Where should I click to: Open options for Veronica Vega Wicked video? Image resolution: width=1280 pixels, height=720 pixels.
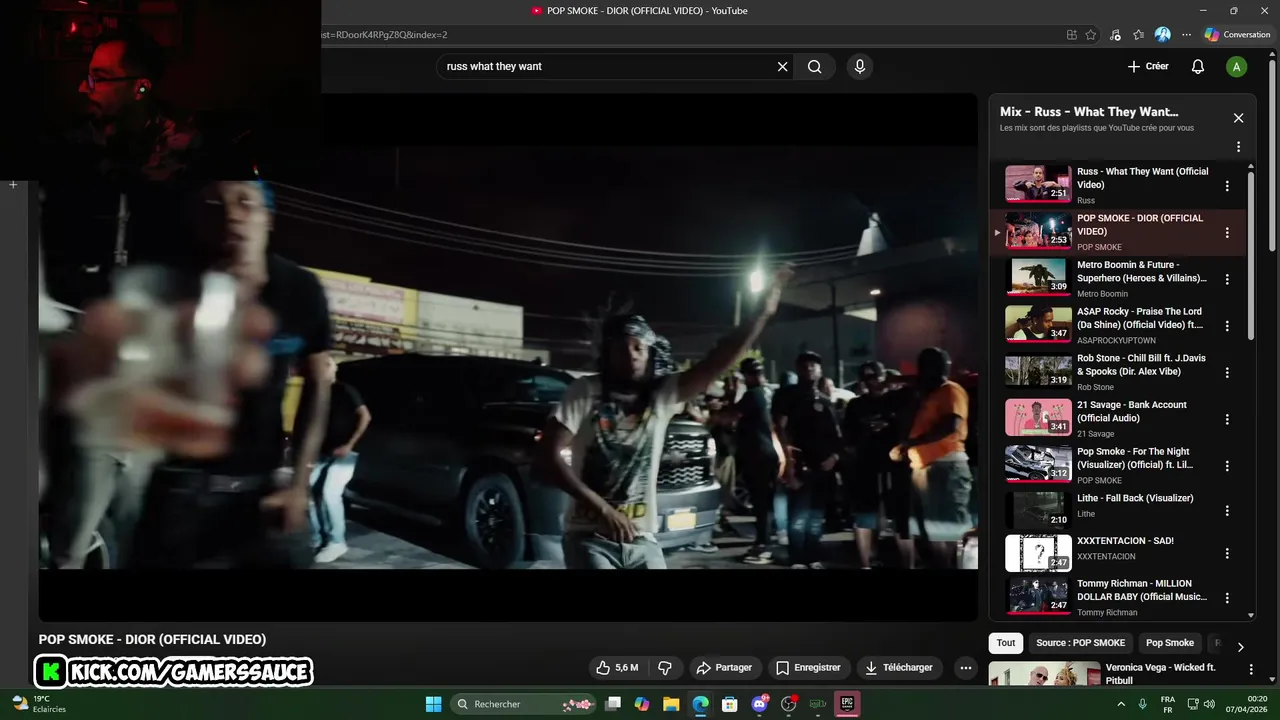pyautogui.click(x=1250, y=669)
